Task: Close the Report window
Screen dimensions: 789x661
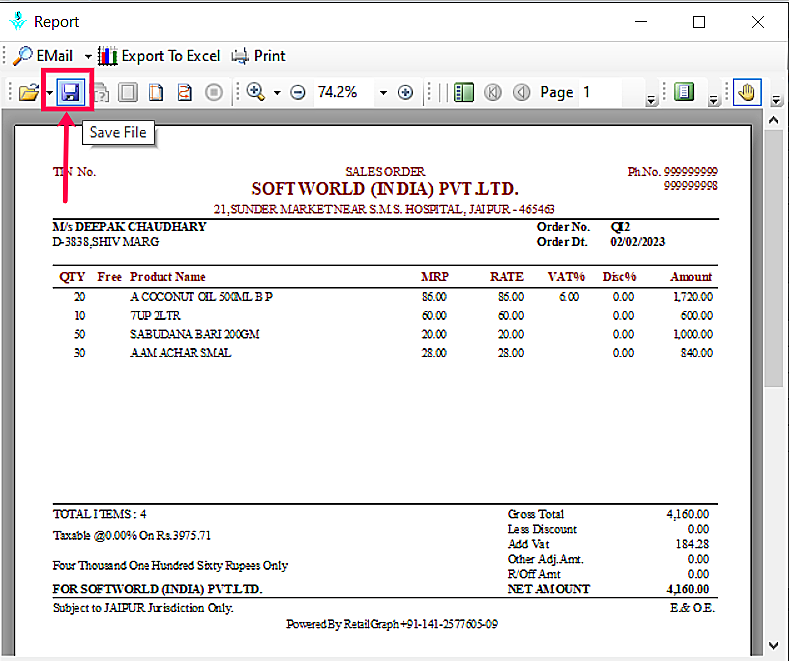Action: [x=758, y=22]
